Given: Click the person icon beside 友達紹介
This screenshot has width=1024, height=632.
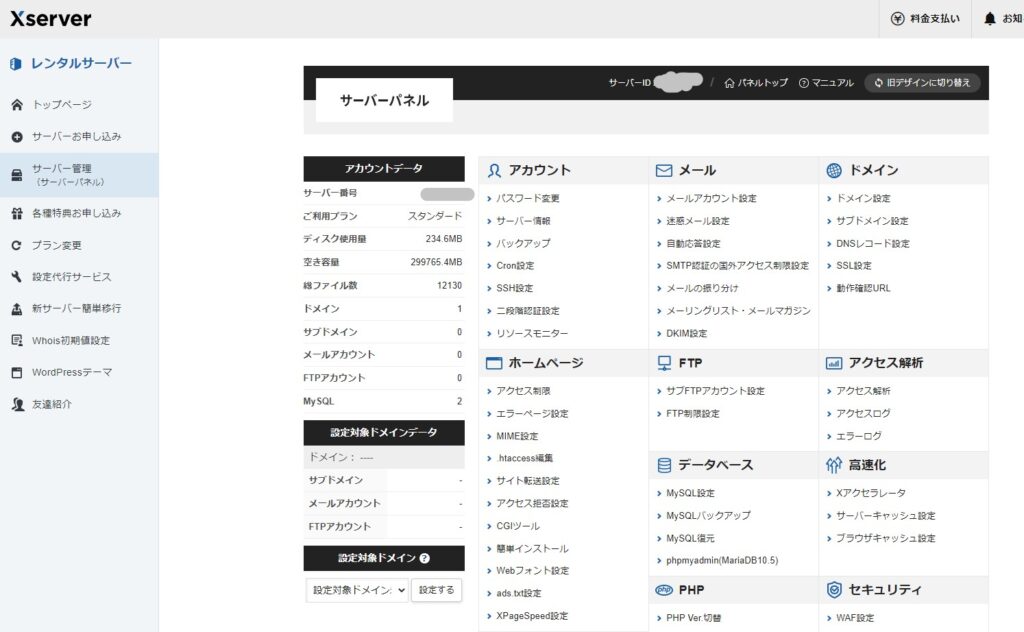Looking at the screenshot, I should pyautogui.click(x=18, y=404).
